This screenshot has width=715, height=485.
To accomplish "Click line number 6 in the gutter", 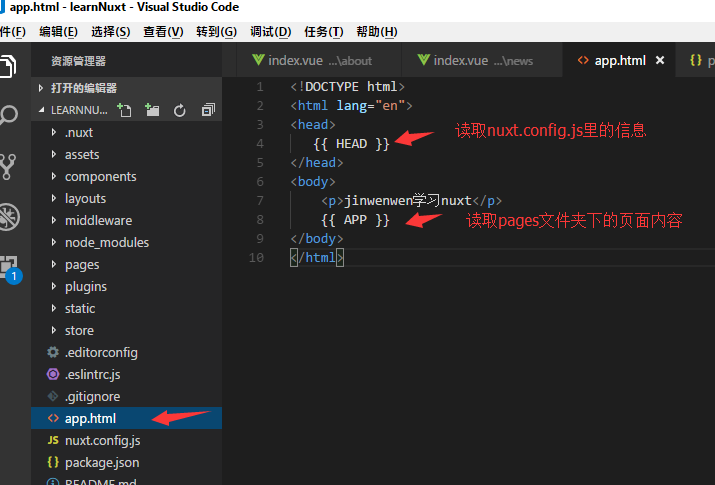I will tap(260, 181).
